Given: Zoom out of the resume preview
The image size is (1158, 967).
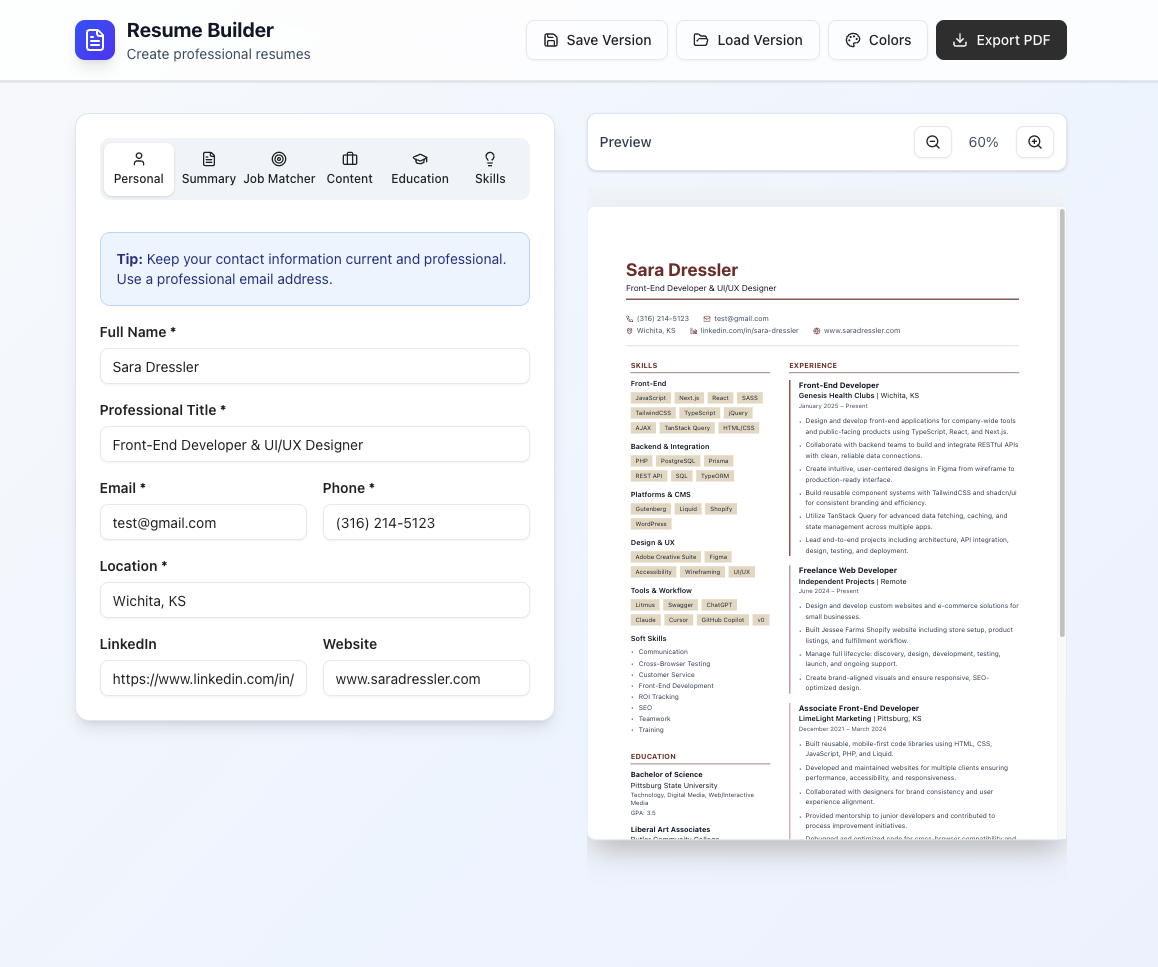Looking at the screenshot, I should 932,142.
